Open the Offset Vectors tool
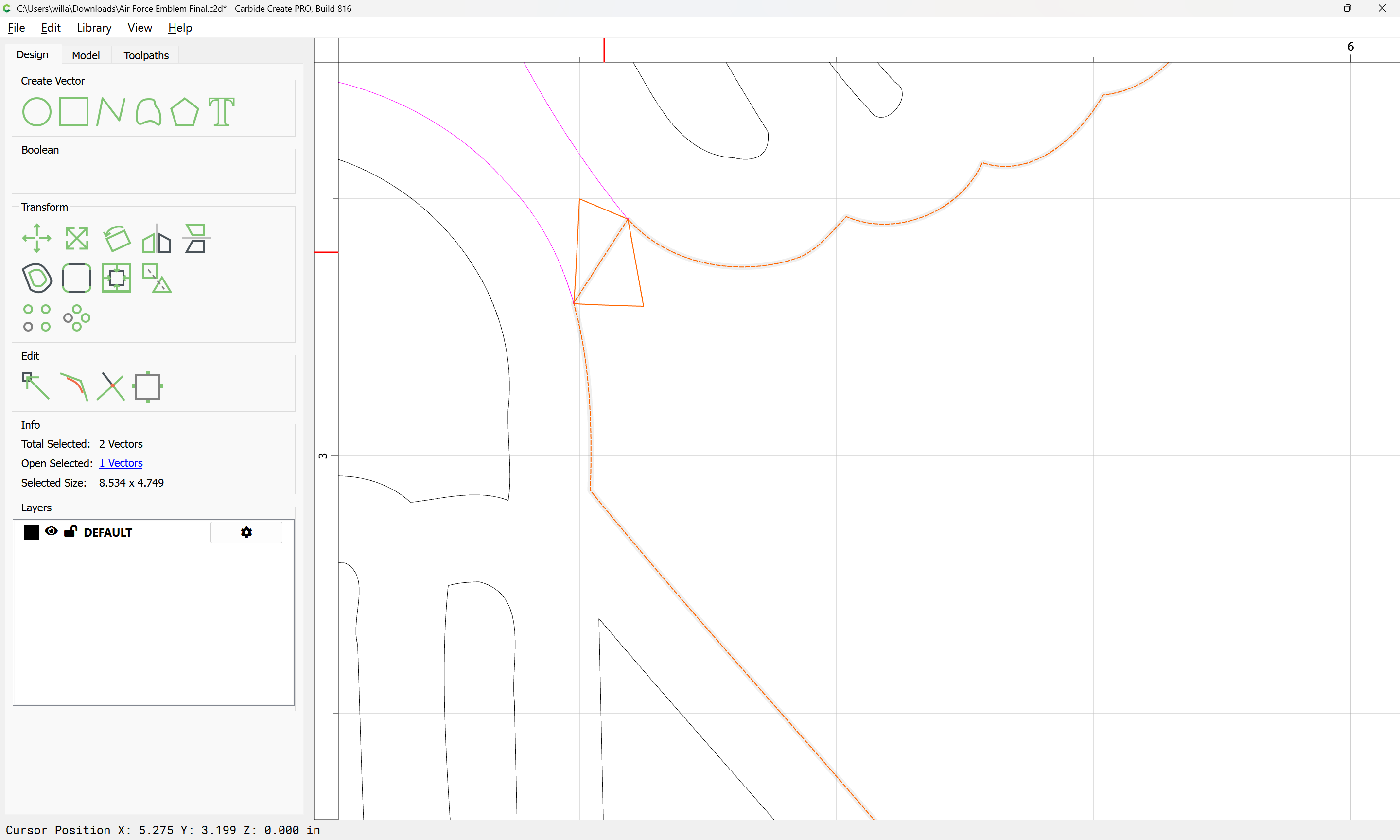The width and height of the screenshot is (1400, 840). click(37, 278)
